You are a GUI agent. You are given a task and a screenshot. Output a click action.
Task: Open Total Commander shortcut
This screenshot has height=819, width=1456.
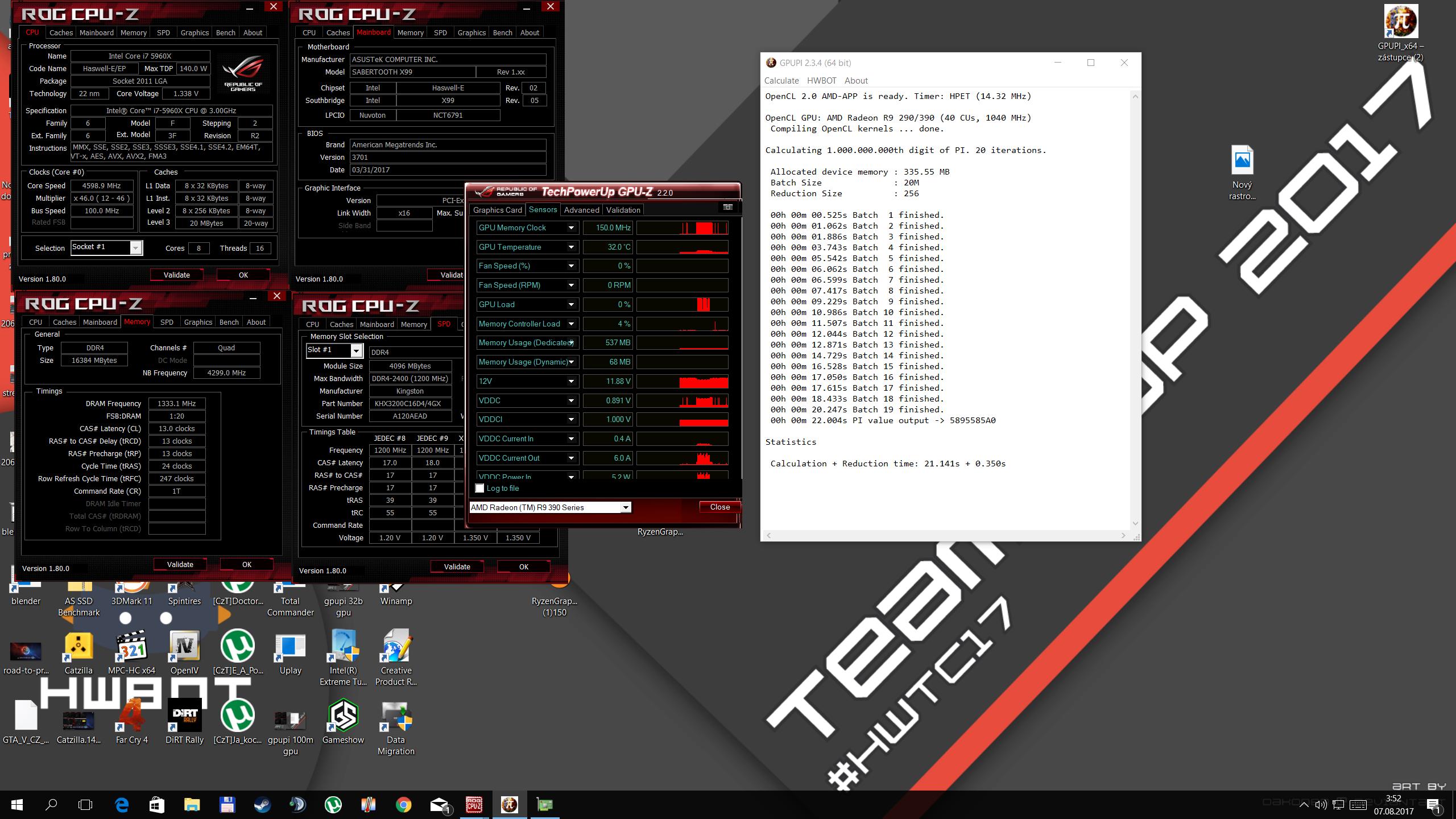click(x=290, y=600)
